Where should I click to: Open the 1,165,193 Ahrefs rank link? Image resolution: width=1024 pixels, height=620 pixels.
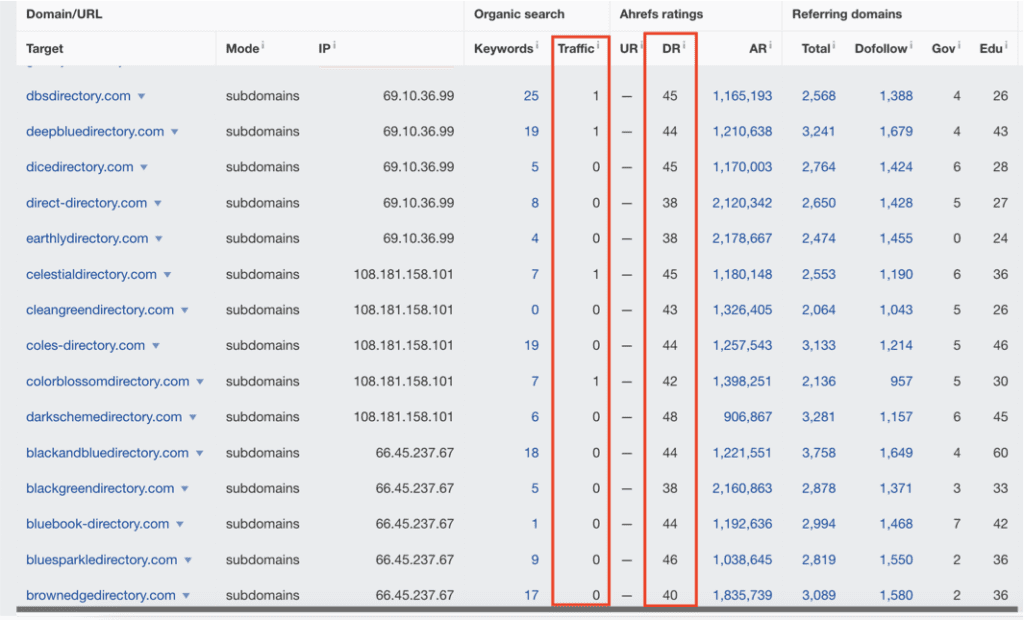click(742, 96)
